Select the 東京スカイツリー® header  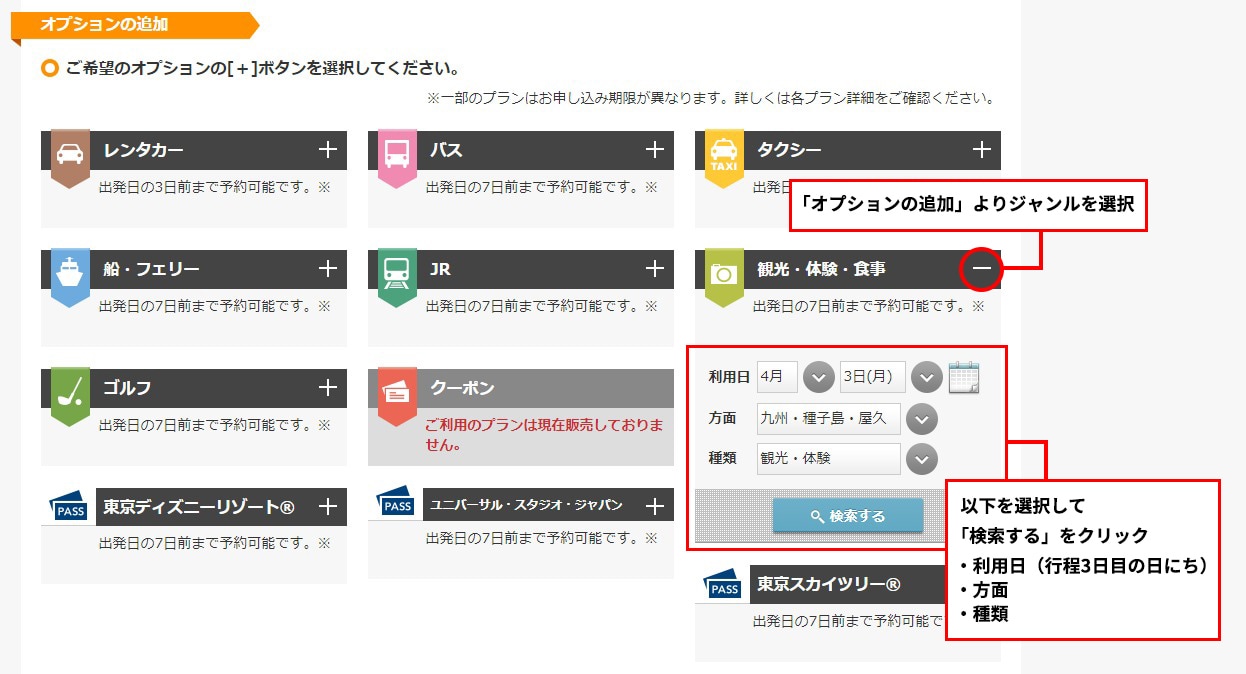[828, 585]
